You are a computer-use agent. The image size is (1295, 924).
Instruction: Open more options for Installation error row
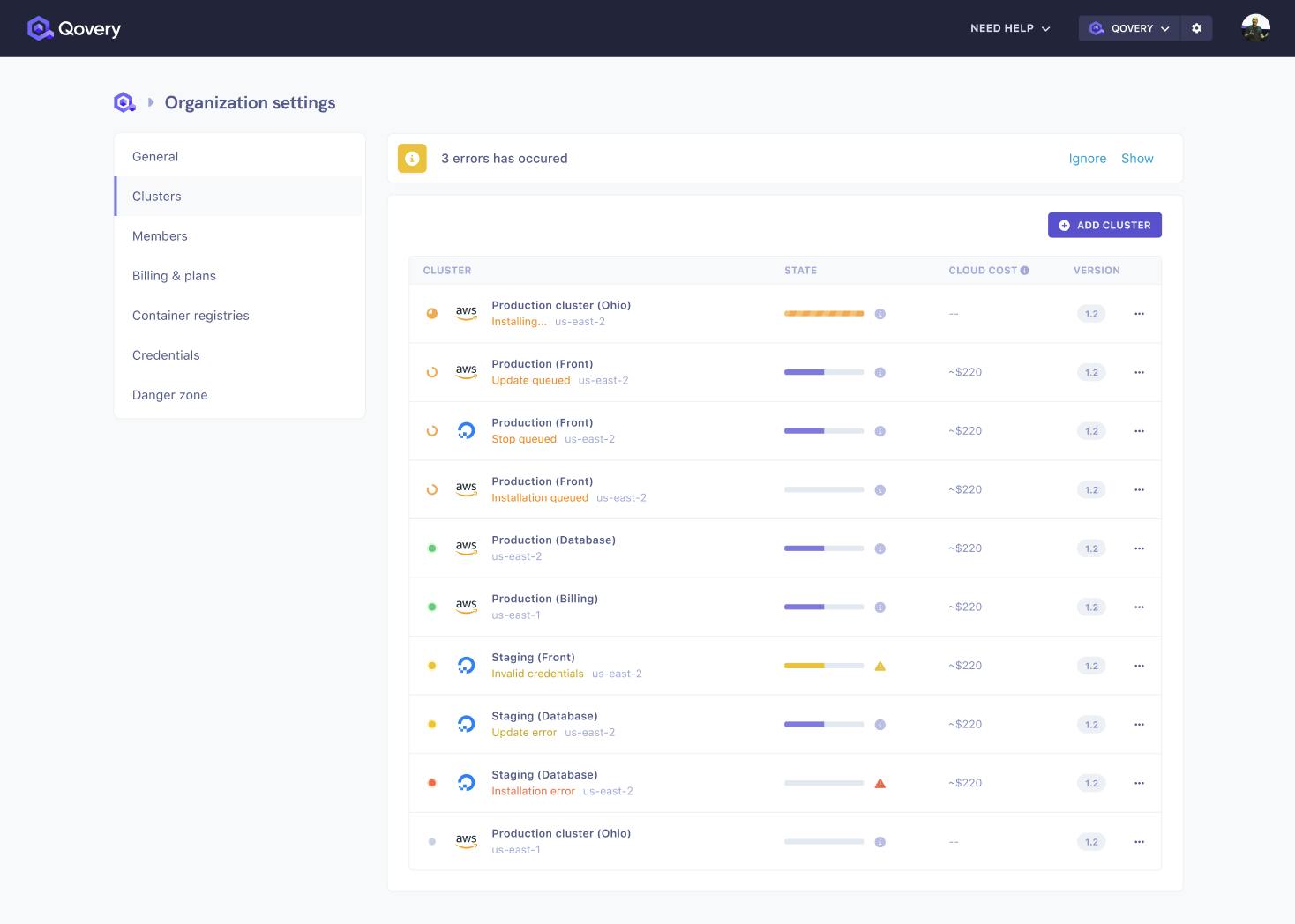(x=1139, y=783)
